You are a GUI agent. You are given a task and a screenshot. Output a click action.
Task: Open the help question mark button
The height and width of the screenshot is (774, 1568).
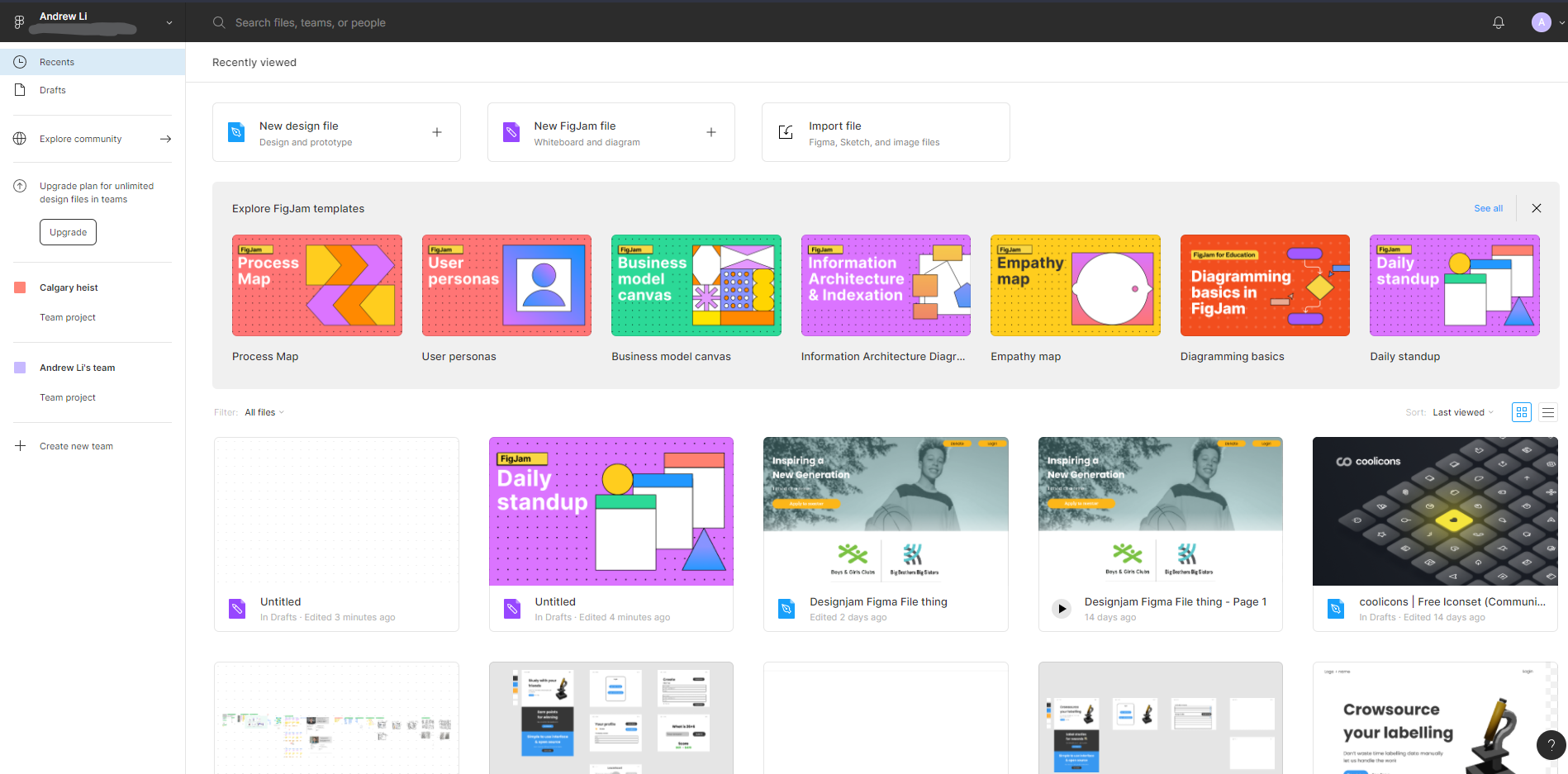1551,744
